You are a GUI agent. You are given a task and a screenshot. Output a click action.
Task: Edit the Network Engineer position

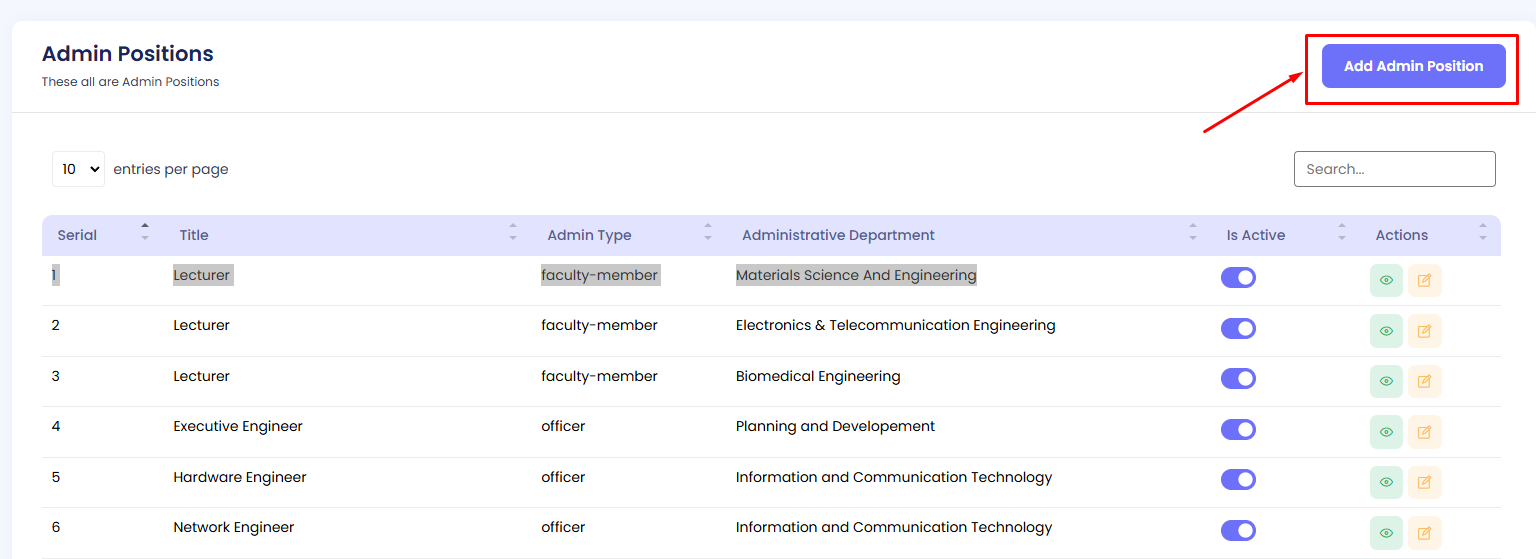(1424, 533)
